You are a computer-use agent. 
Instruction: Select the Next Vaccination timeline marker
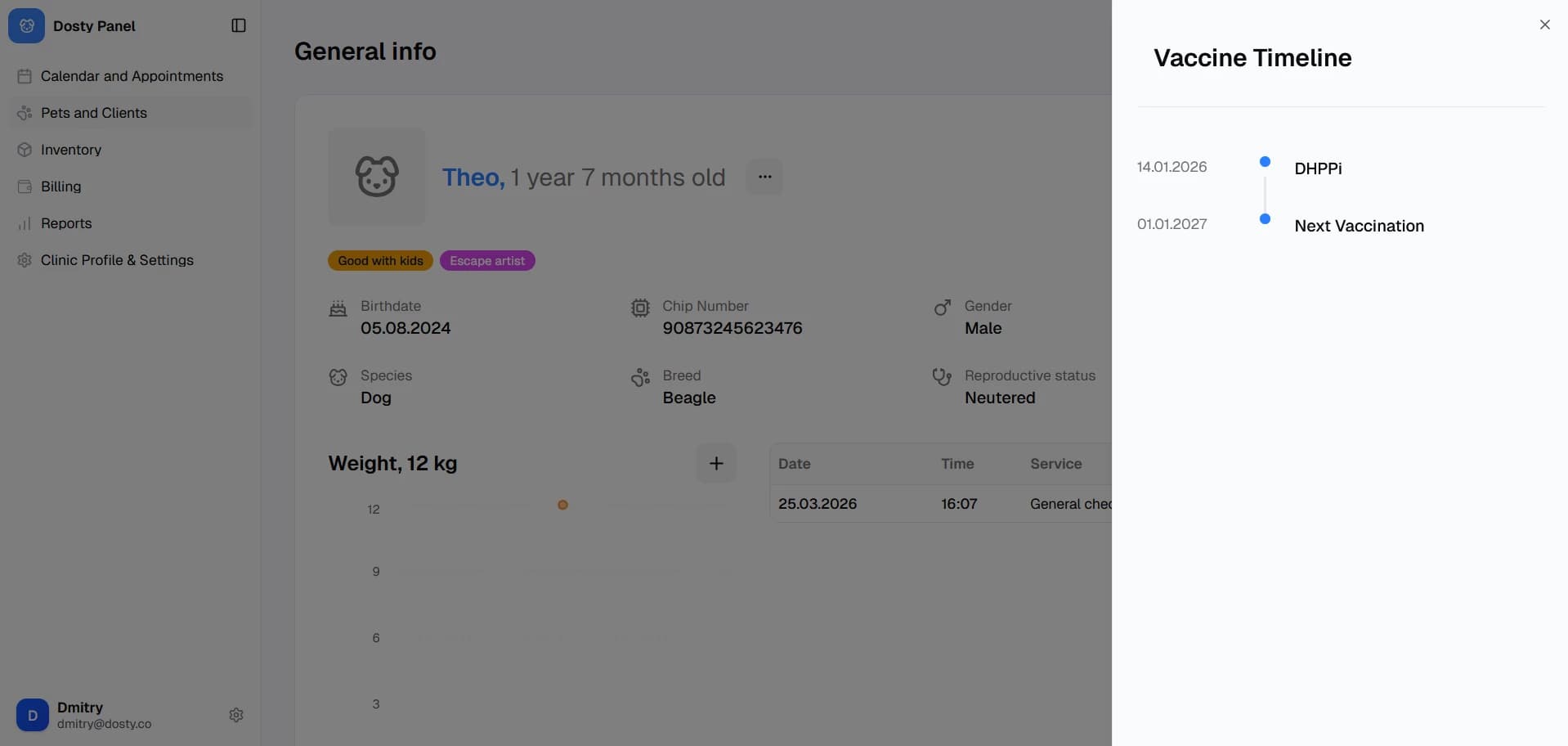coord(1265,219)
